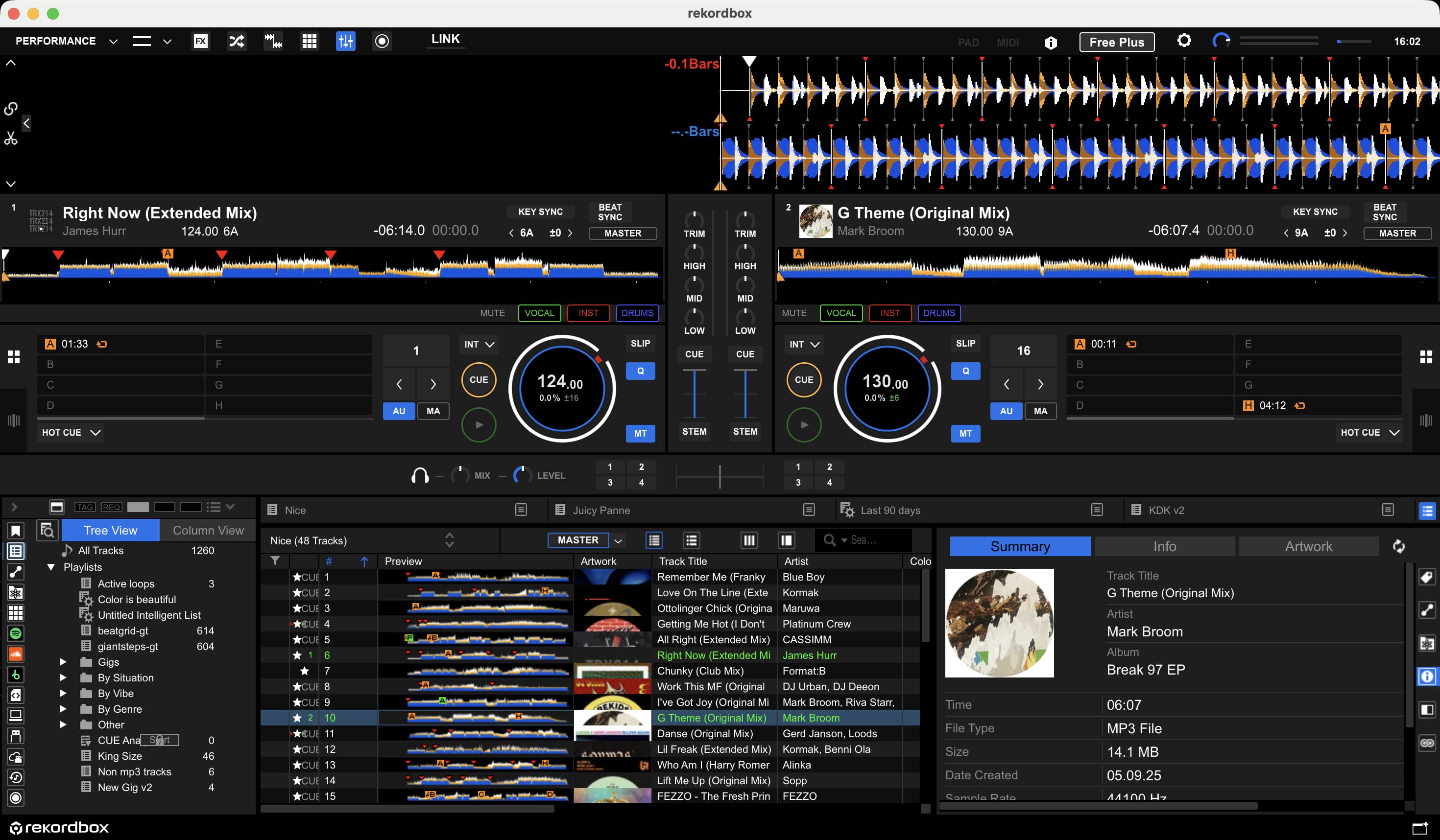Screen dimensions: 1440x840
Task: Jump to deck 2 hot cue H 04:12
Action: click(1319, 405)
